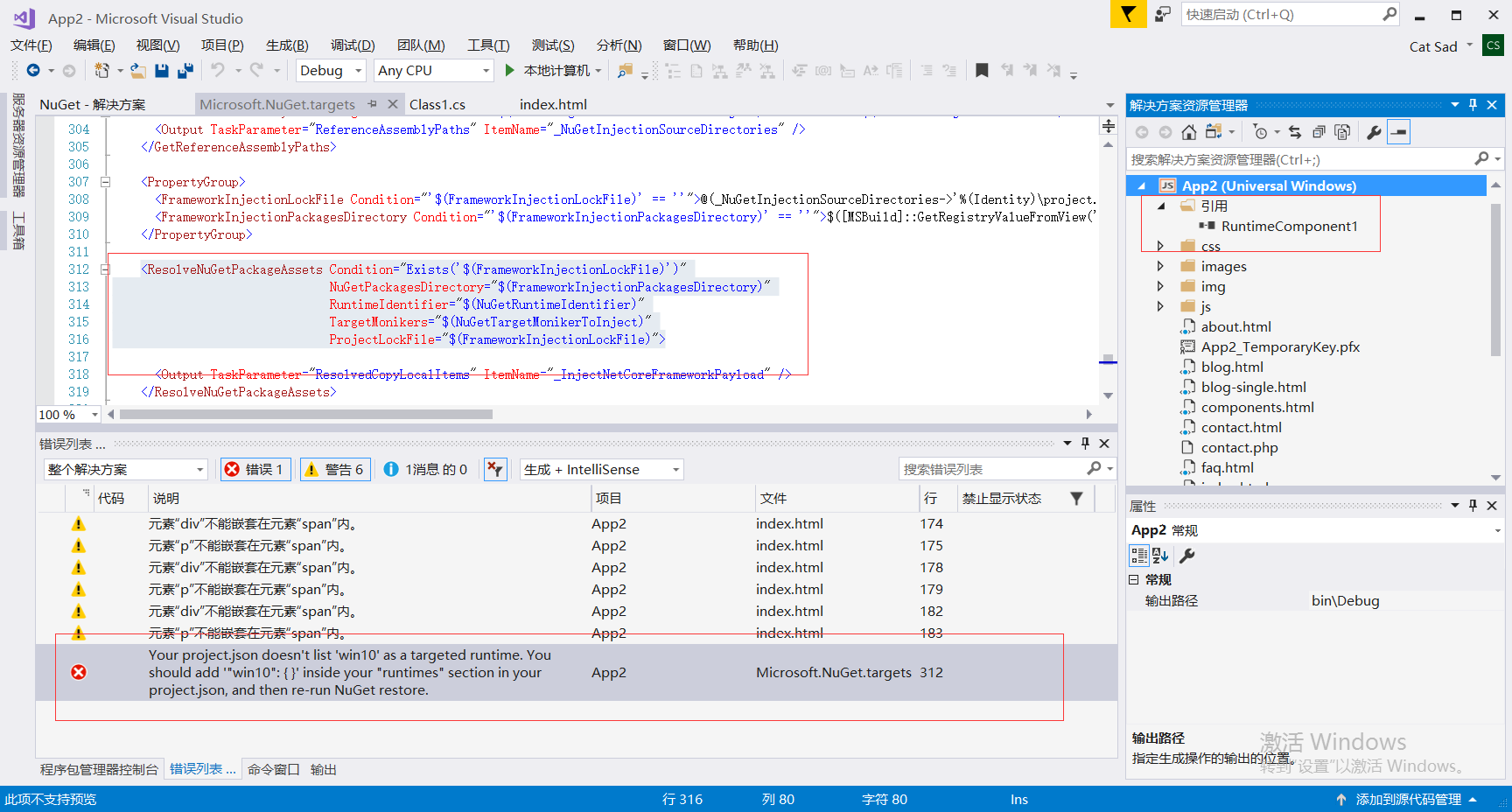1512x812 pixels.
Task: Start debugging with green play icon
Action: point(510,70)
